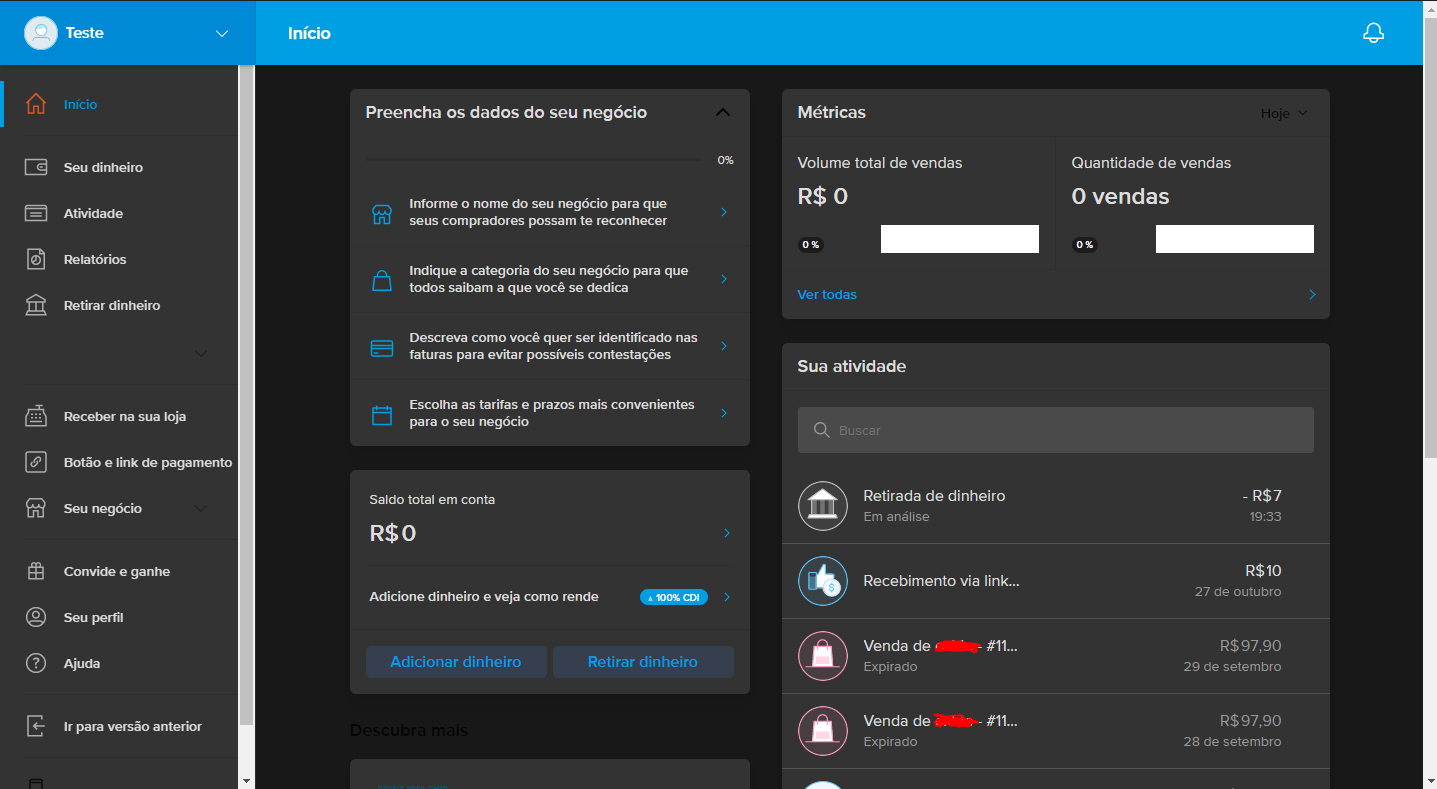Viewport: 1437px width, 789px height.
Task: Click the Atividade list icon
Action: point(36,213)
